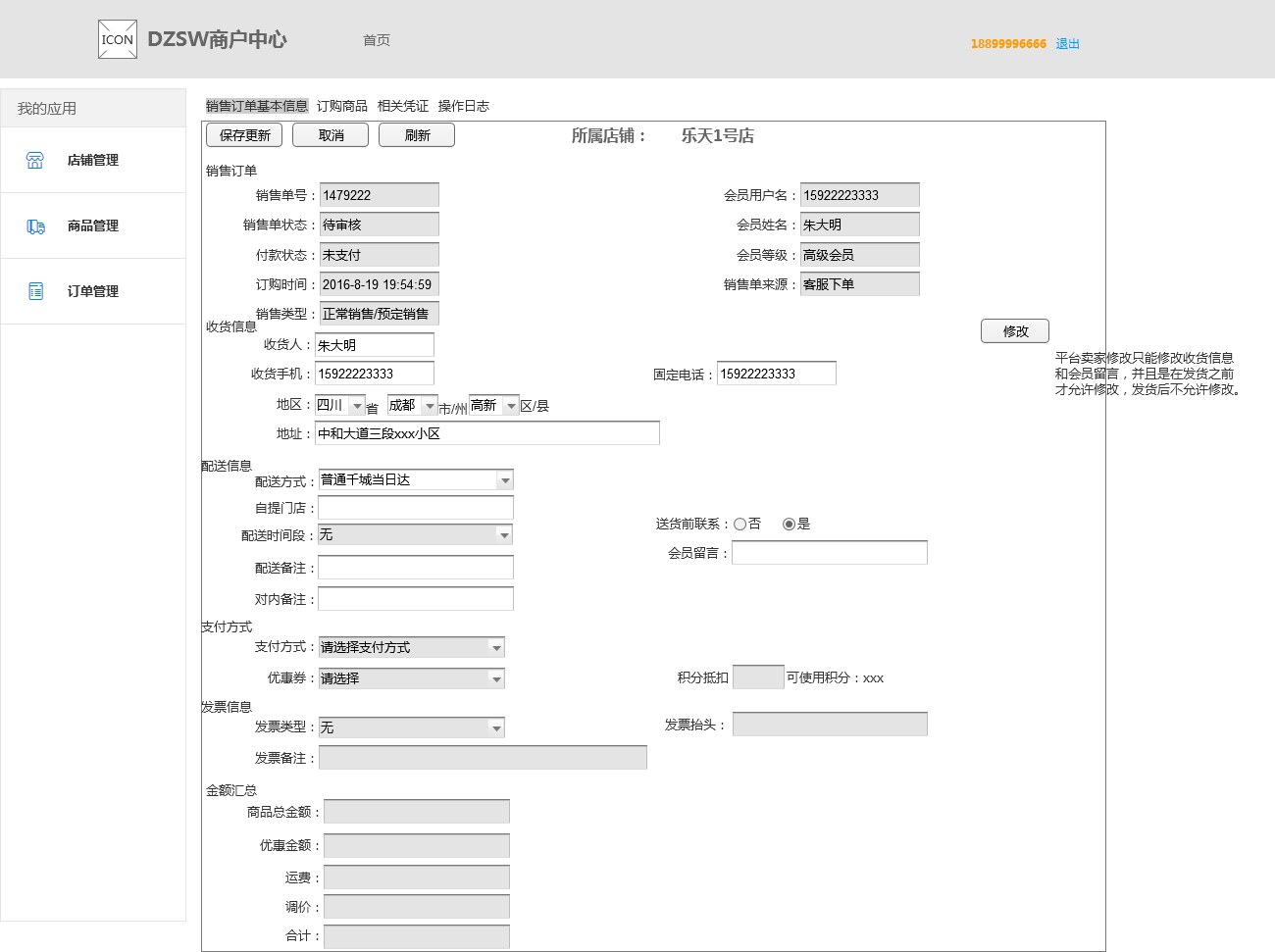Click the 配送备注 input field
Image resolution: width=1275 pixels, height=952 pixels.
416,568
